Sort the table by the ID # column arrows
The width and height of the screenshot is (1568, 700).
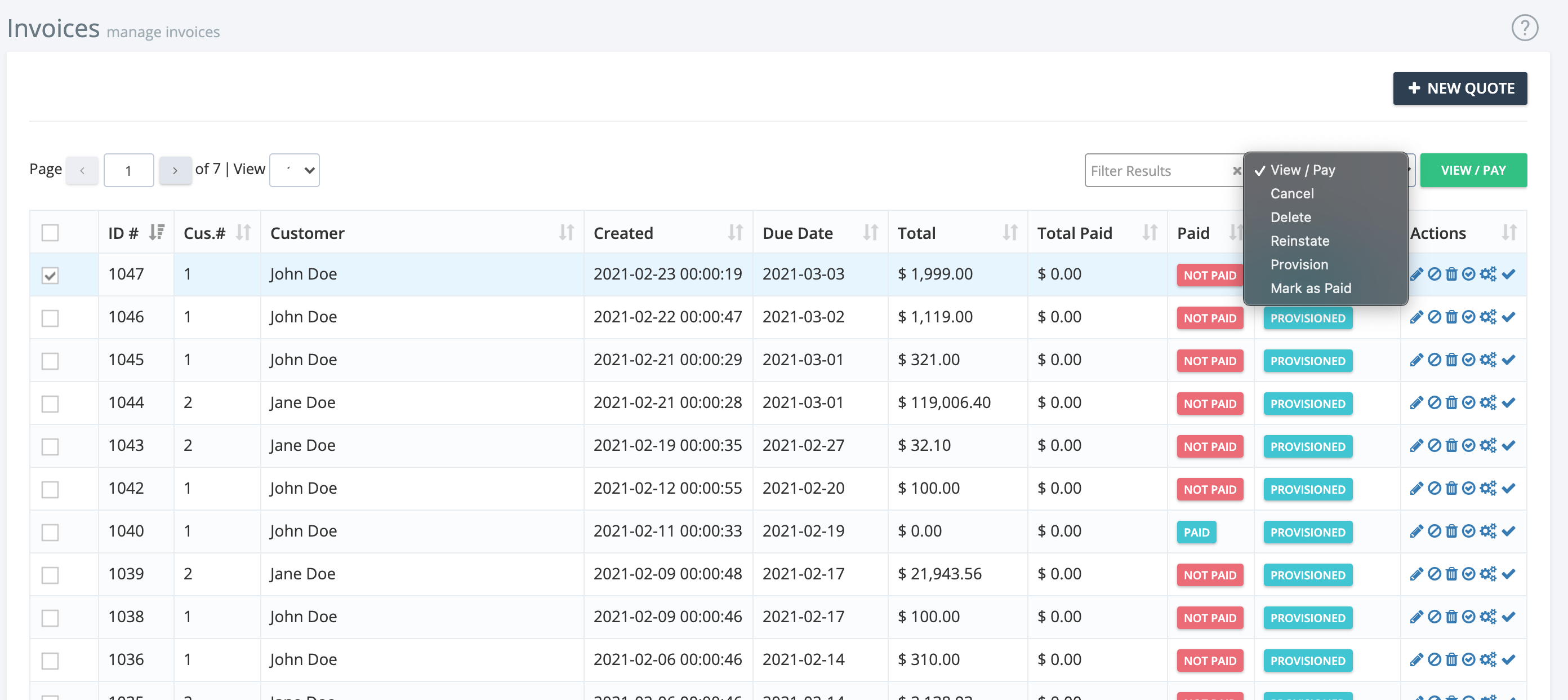[x=157, y=232]
